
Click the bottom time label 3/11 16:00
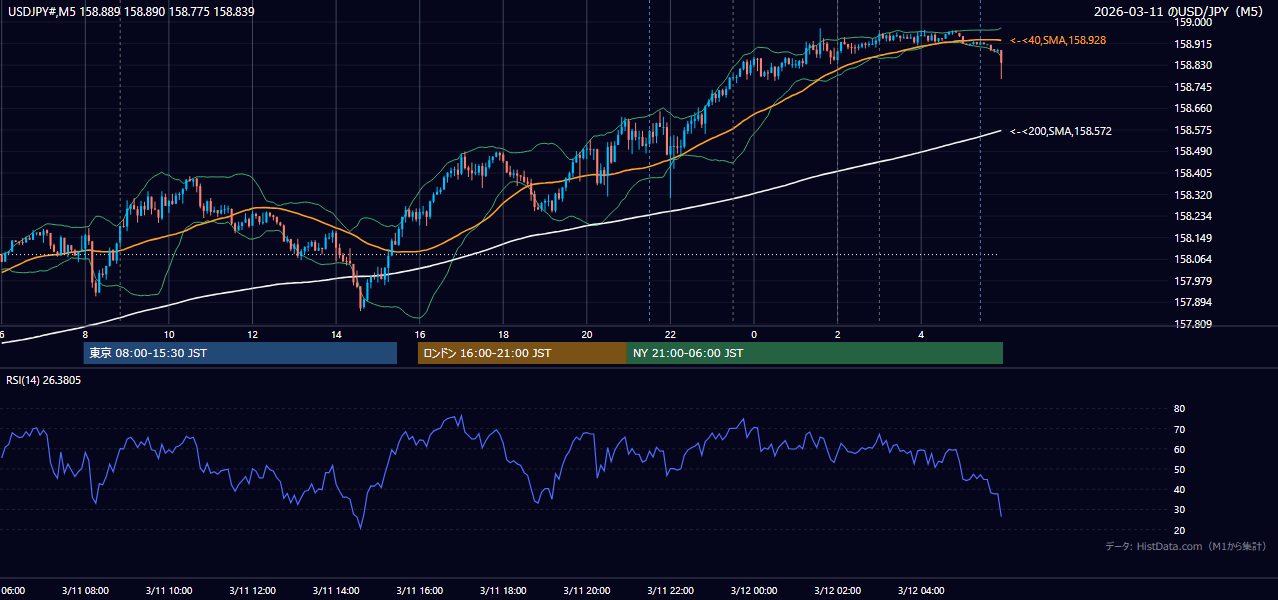tap(419, 591)
